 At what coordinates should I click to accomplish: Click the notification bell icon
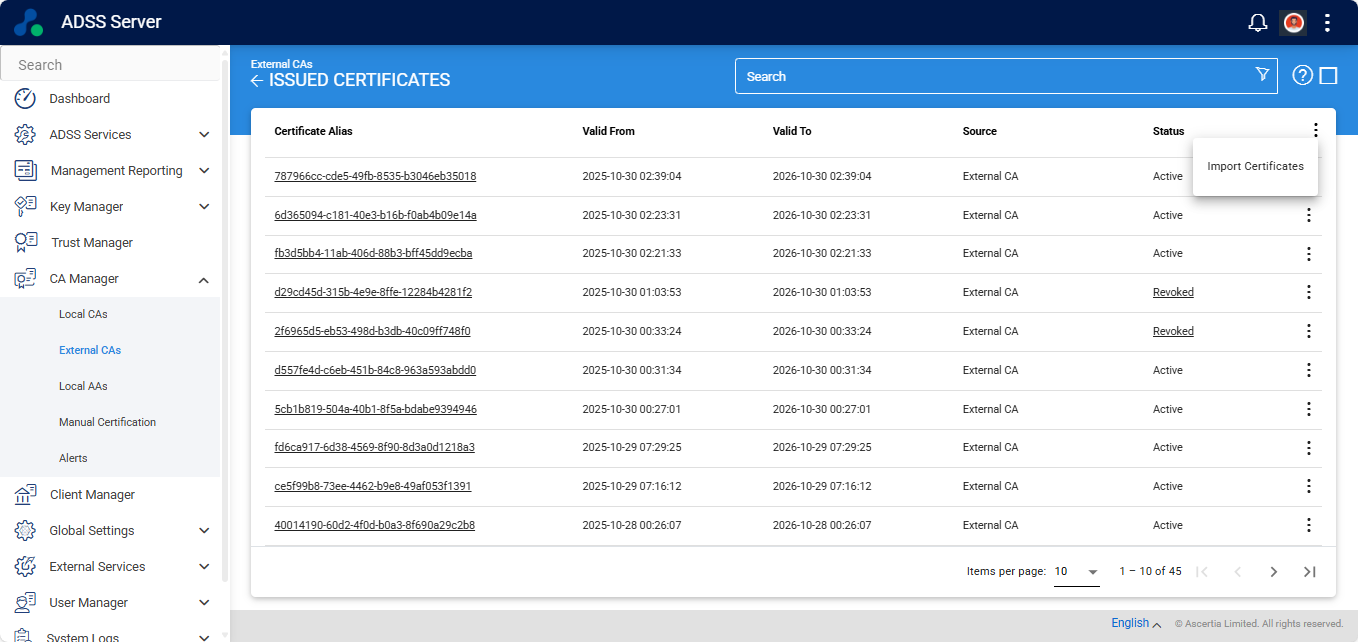(x=1258, y=23)
